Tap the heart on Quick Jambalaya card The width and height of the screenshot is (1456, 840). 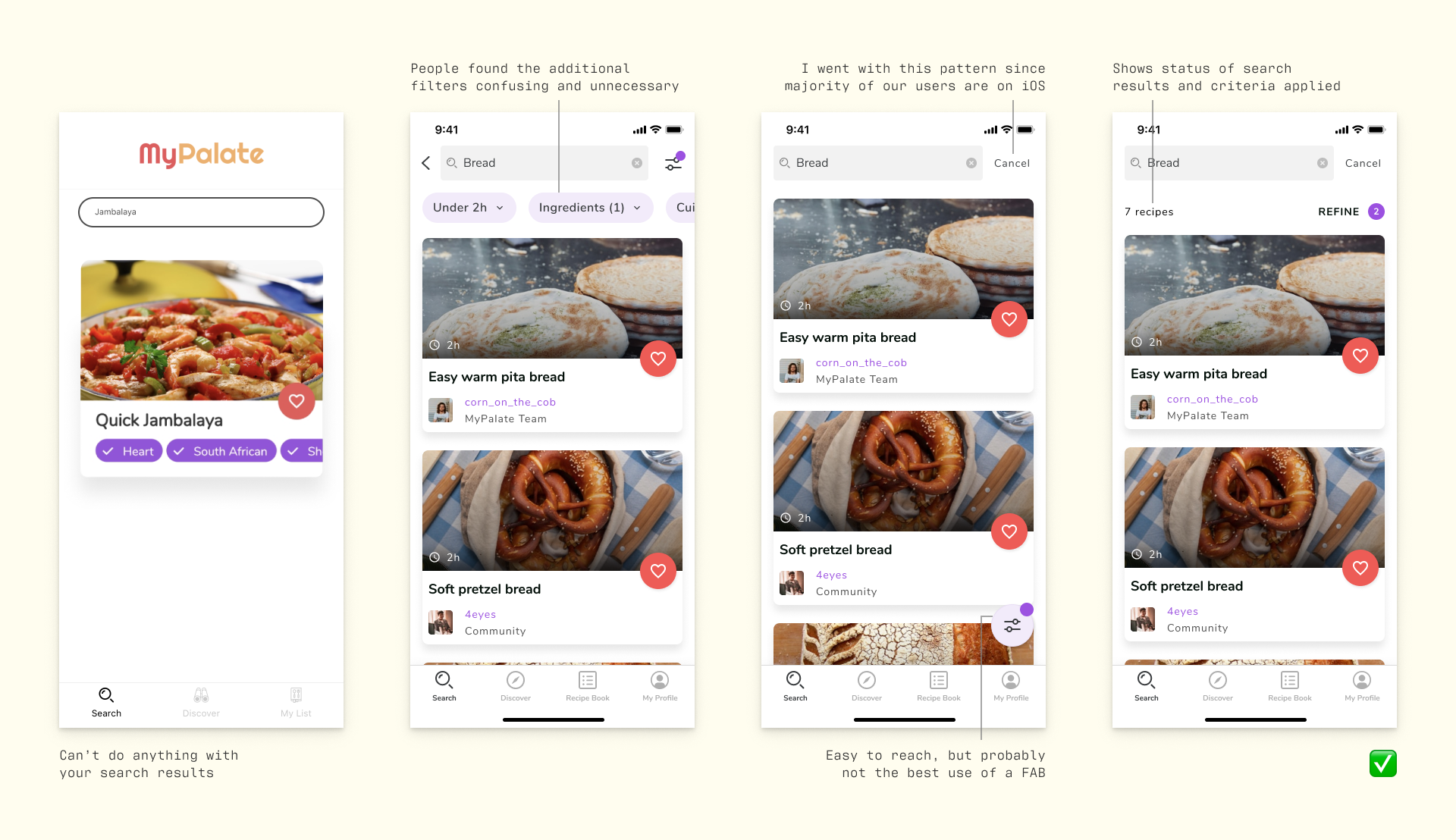click(x=297, y=401)
